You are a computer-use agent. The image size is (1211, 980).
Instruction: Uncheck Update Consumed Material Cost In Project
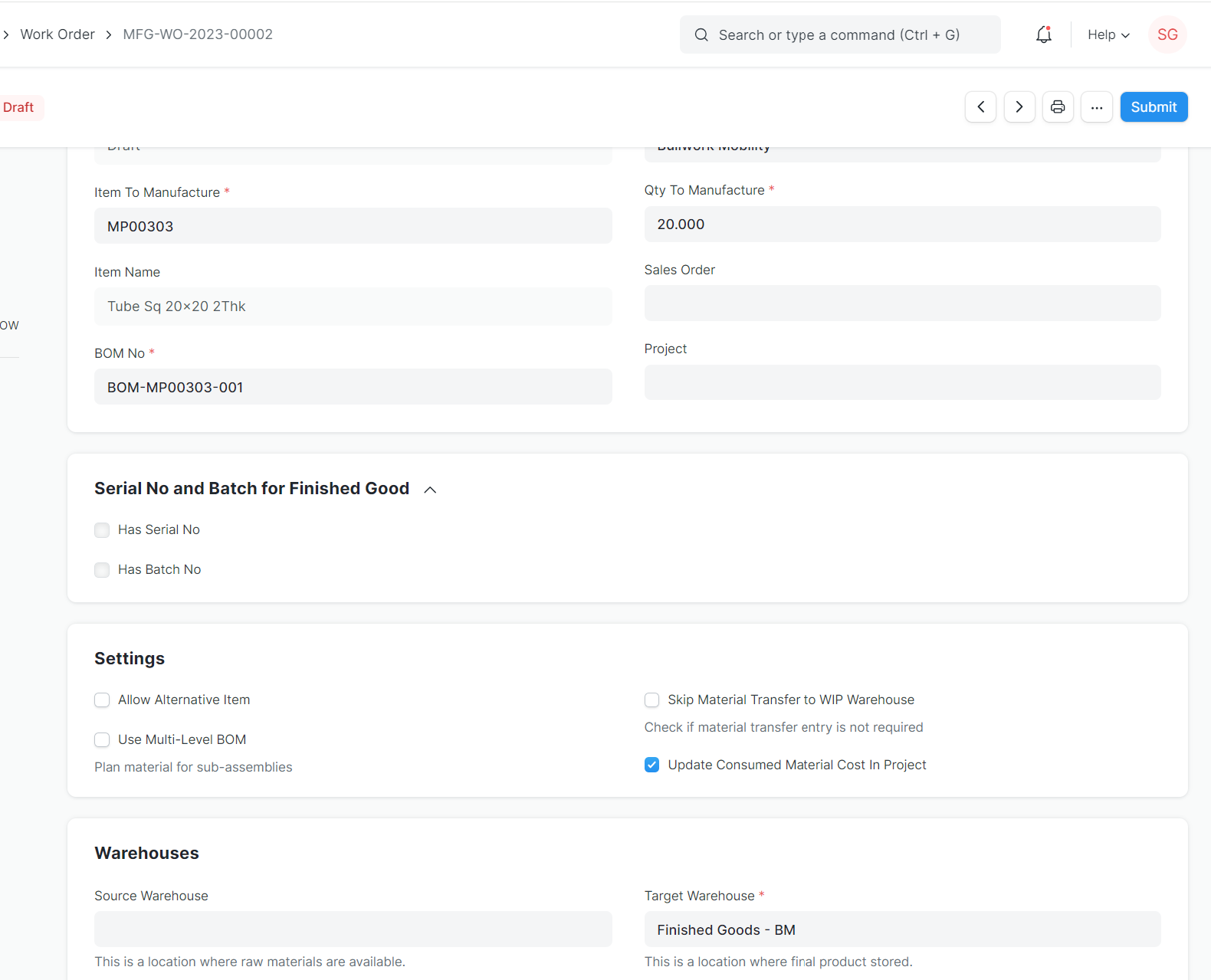(x=652, y=765)
